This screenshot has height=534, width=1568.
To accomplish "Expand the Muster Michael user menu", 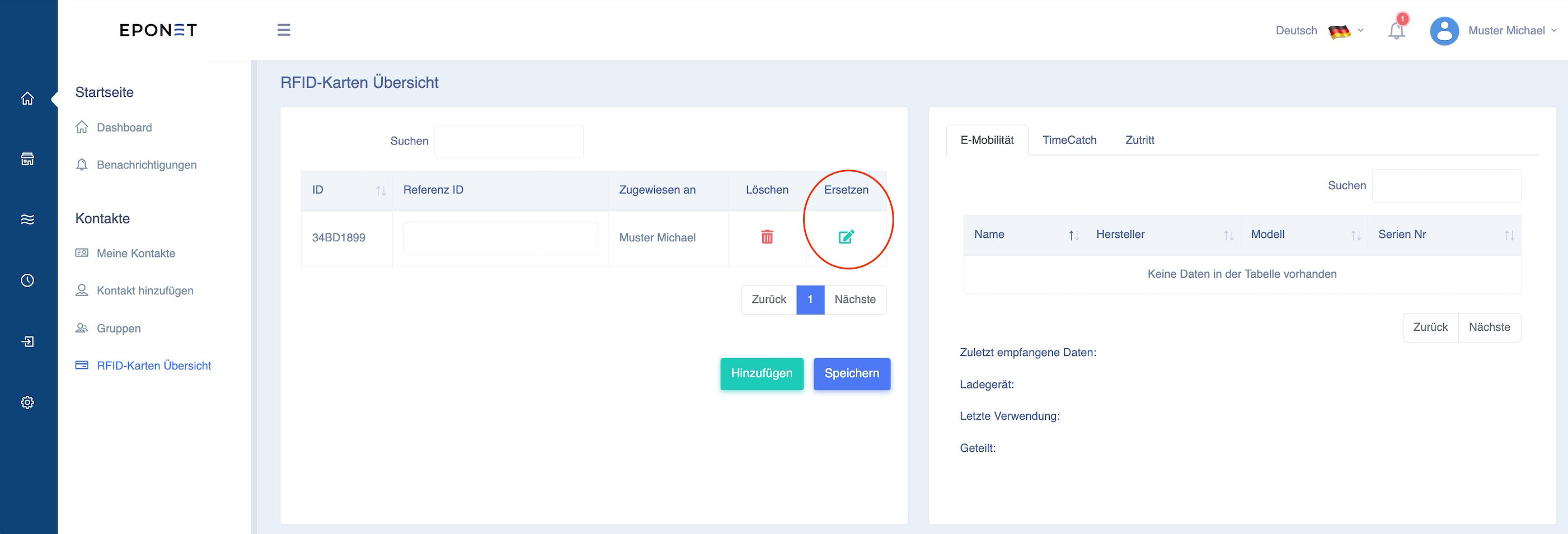I will (1492, 30).
